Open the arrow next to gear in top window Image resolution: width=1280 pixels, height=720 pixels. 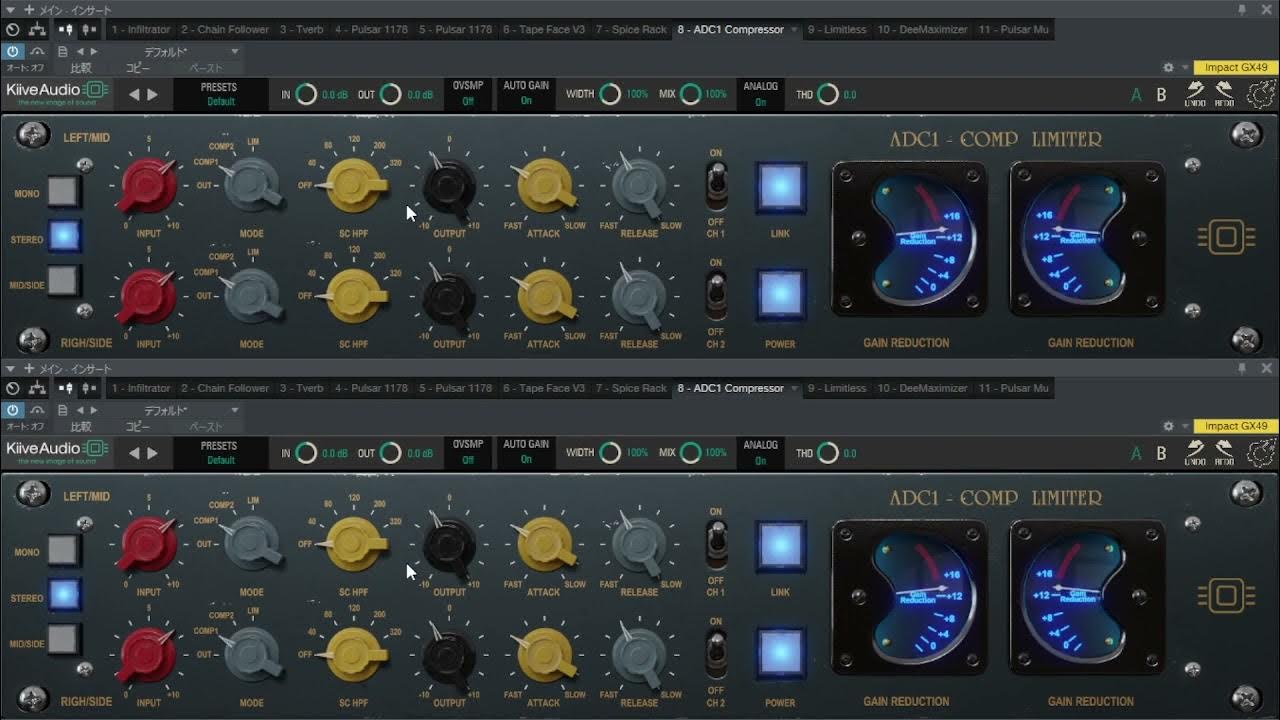(x=1184, y=68)
